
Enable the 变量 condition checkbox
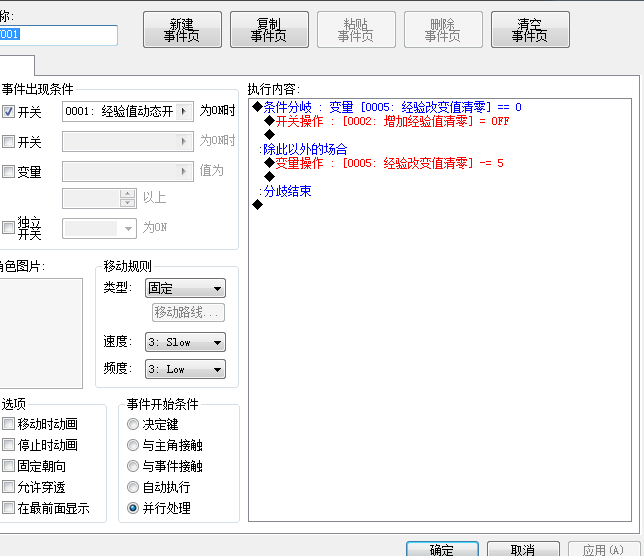8,171
